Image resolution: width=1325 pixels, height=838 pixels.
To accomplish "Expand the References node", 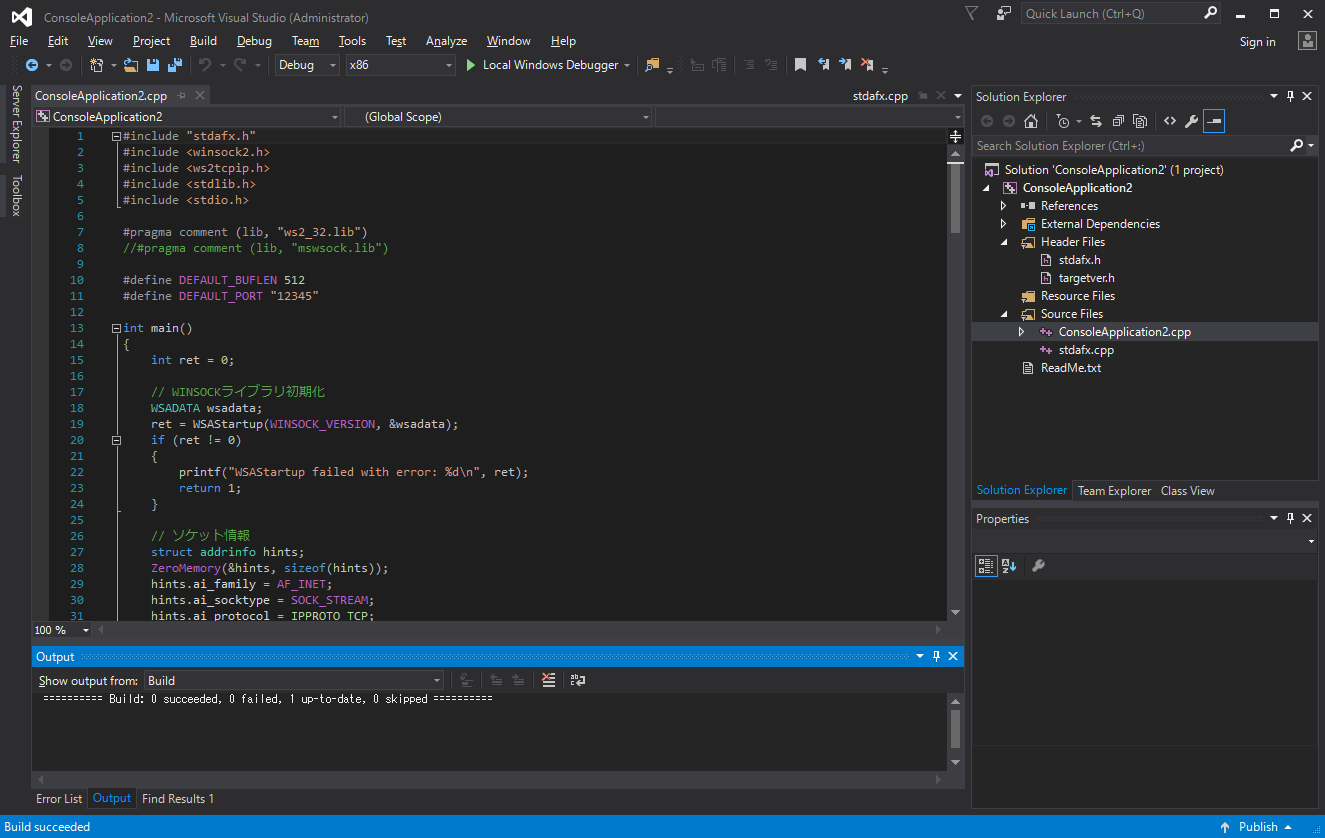I will (1003, 206).
